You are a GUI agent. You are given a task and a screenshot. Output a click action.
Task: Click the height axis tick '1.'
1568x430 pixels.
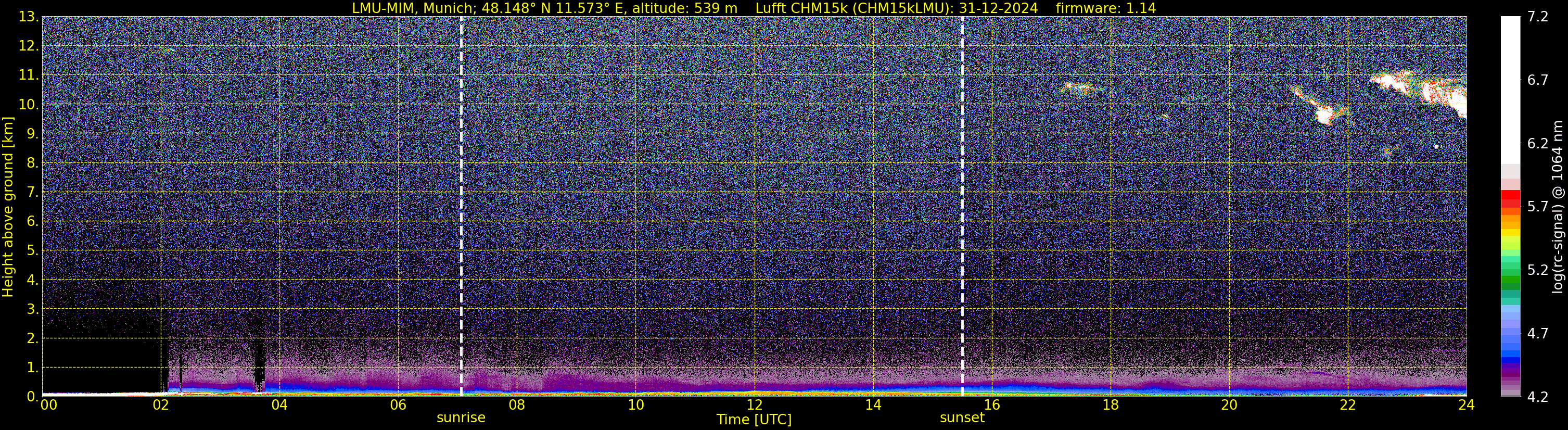pos(32,367)
